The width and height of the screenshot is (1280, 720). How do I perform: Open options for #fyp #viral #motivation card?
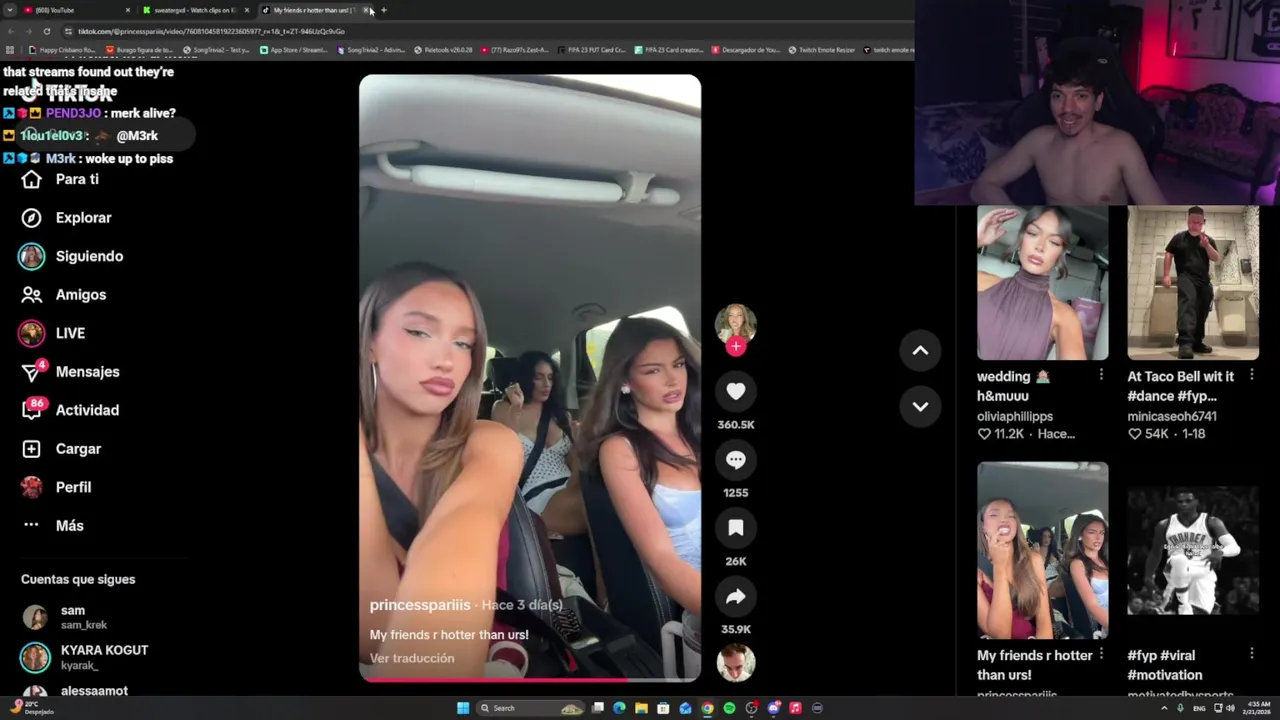click(1251, 654)
